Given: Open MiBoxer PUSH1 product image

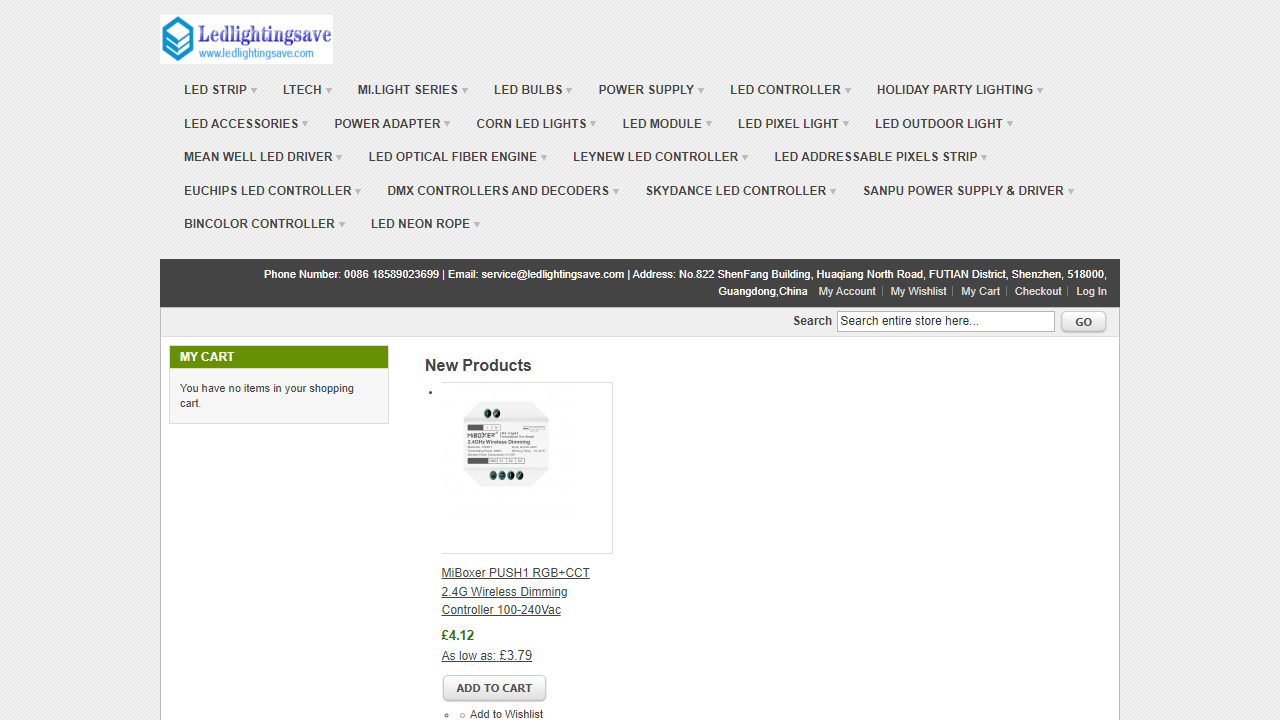Looking at the screenshot, I should [527, 468].
